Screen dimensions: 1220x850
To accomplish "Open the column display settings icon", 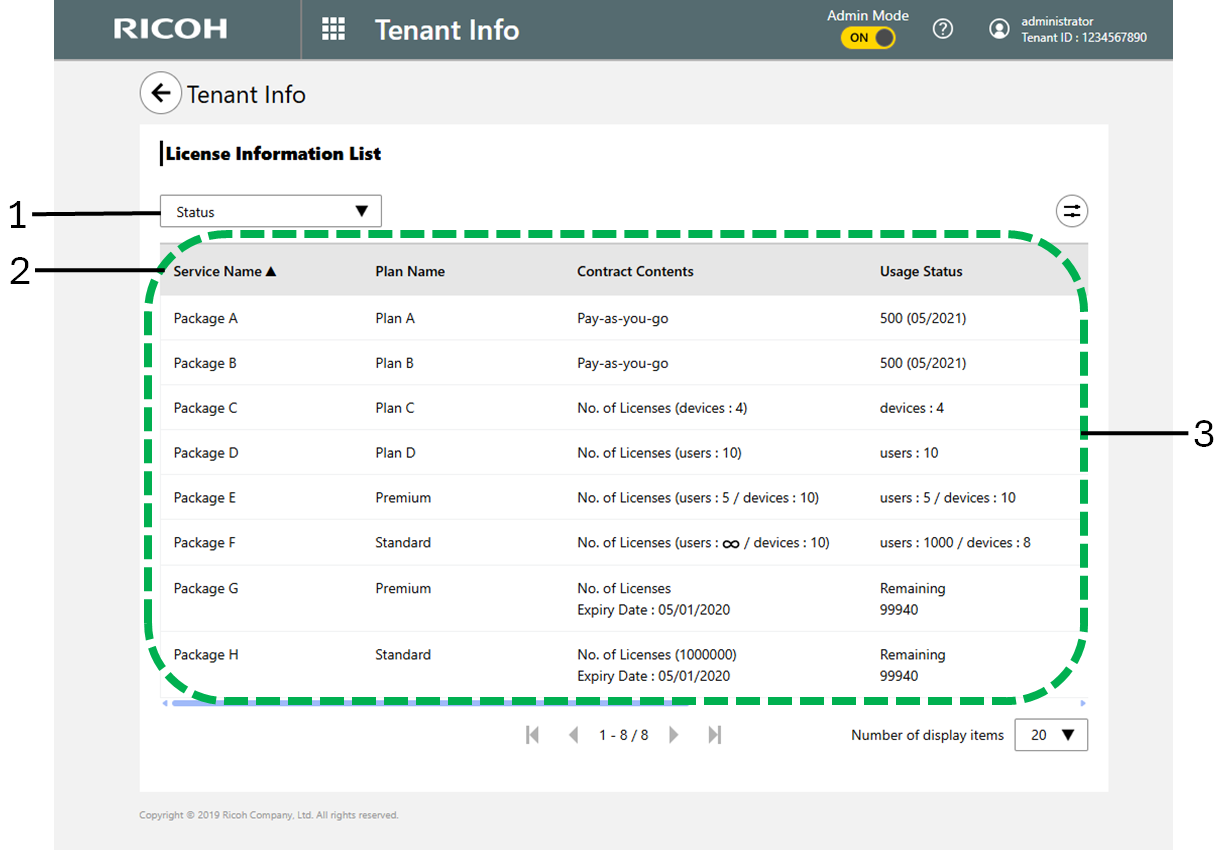I will pos(1071,211).
